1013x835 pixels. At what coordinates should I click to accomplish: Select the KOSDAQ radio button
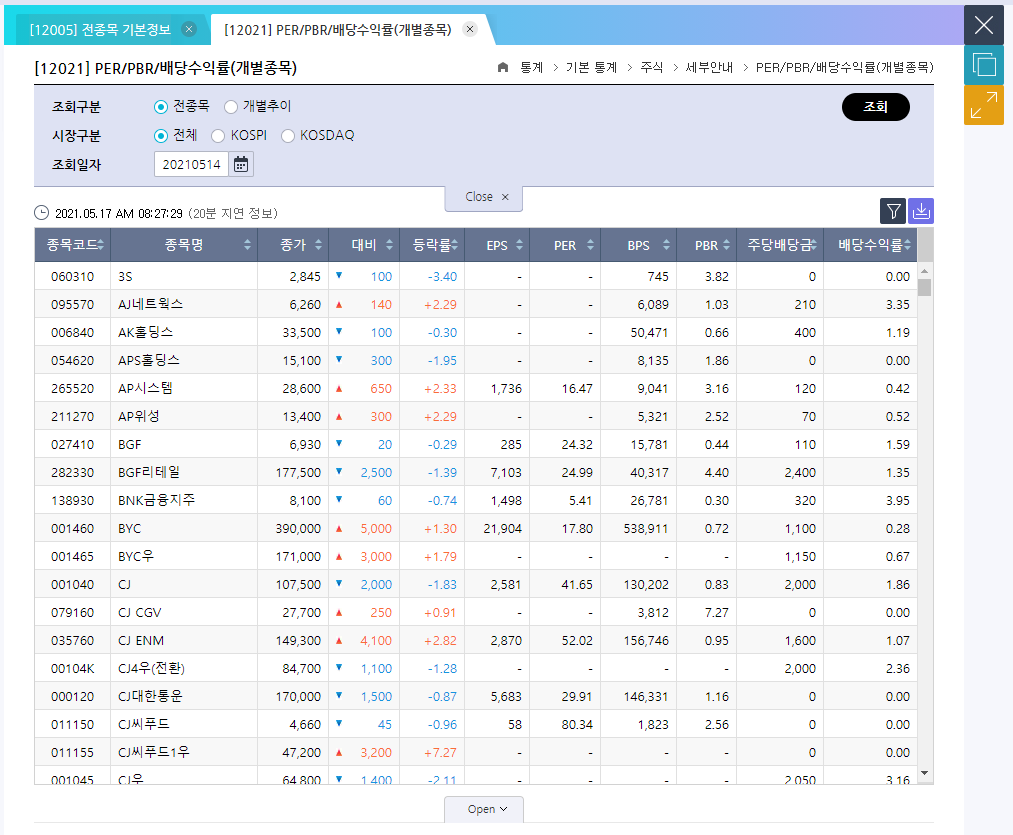click(x=287, y=136)
